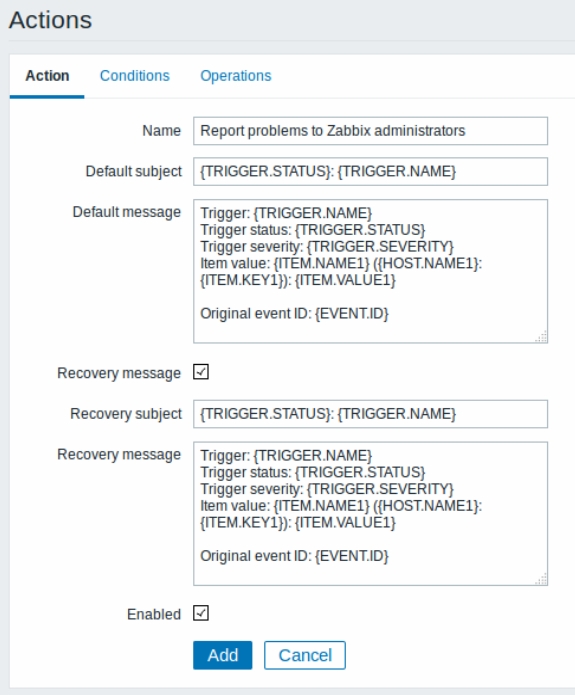Grab the Recovery message resize handle
This screenshot has height=695, width=575.
point(541,579)
